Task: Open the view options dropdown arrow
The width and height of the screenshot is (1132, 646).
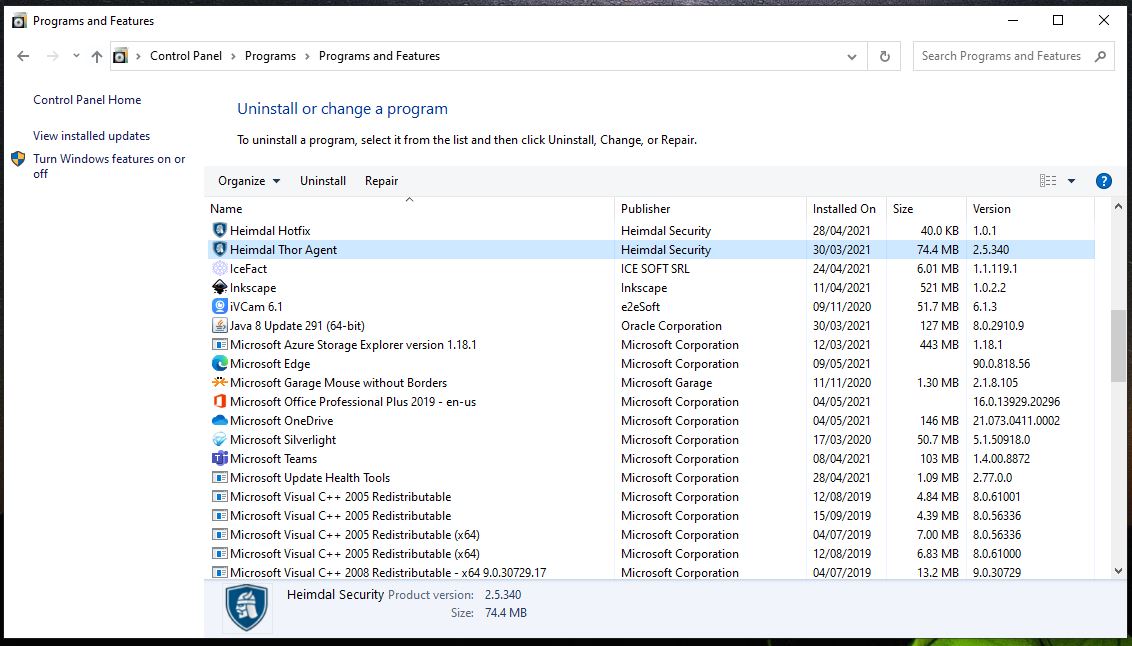Action: tap(1071, 181)
